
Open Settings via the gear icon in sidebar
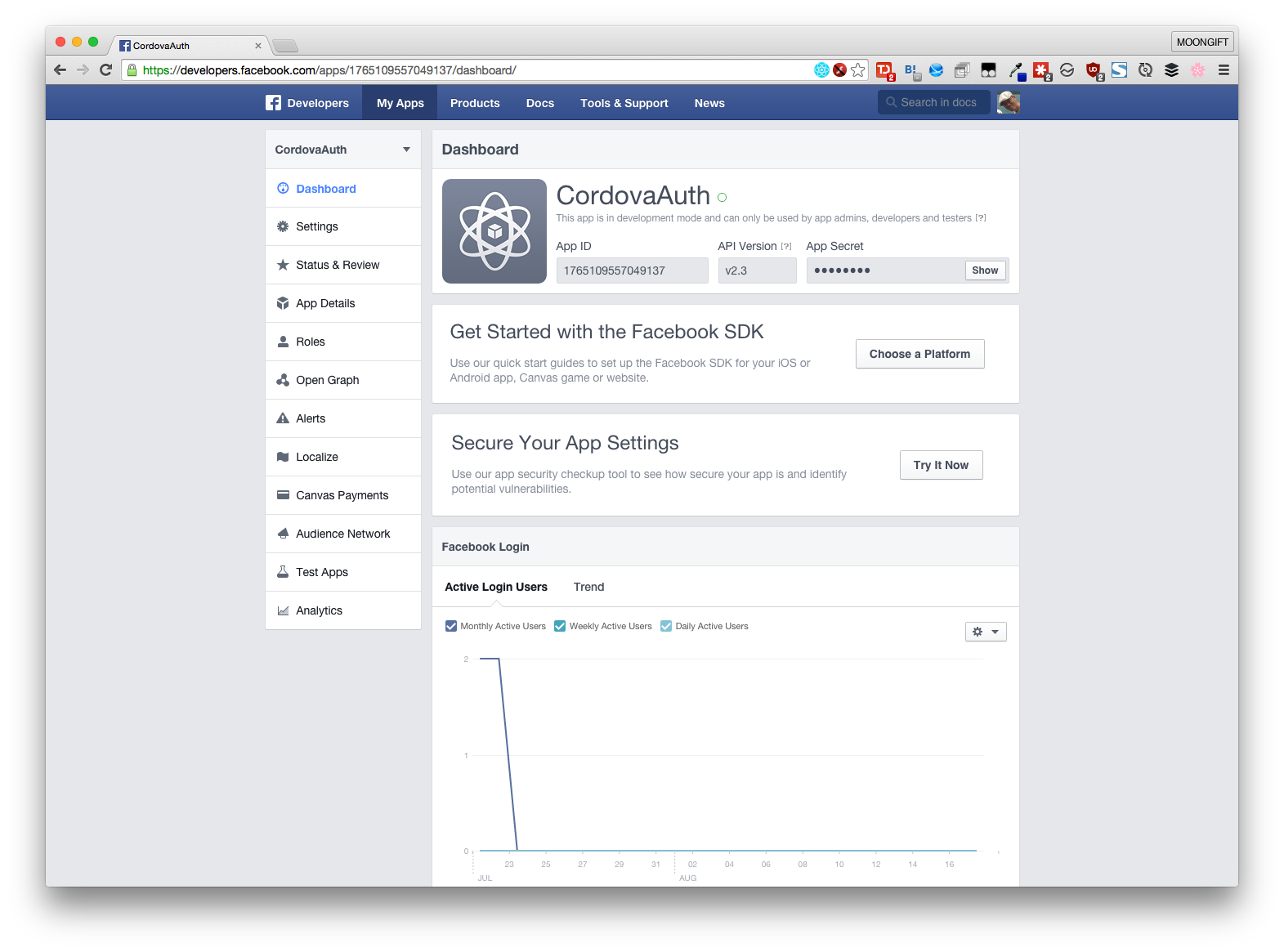pyautogui.click(x=283, y=226)
